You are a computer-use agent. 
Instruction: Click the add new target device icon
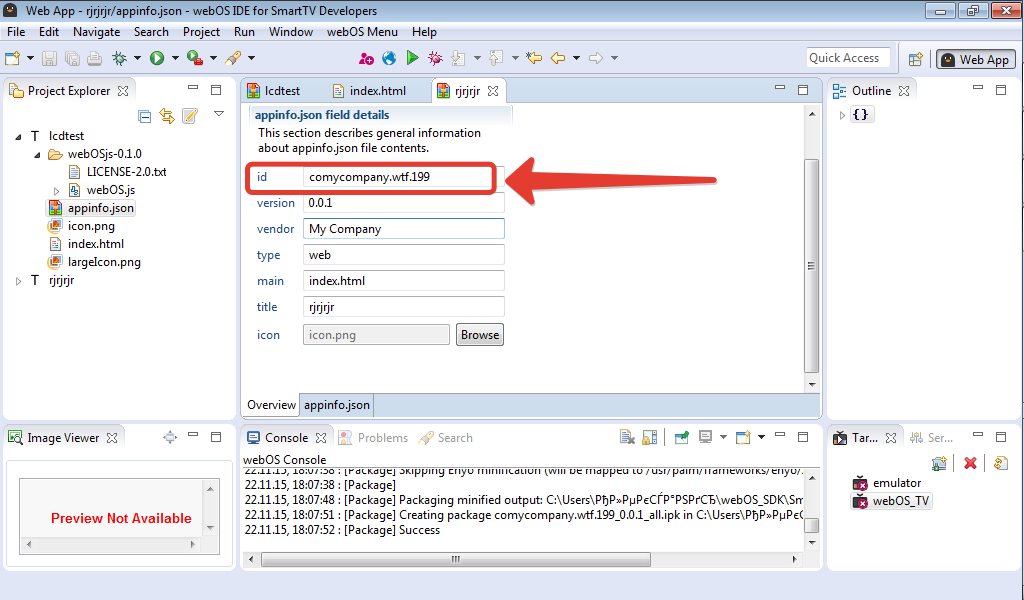[939, 463]
